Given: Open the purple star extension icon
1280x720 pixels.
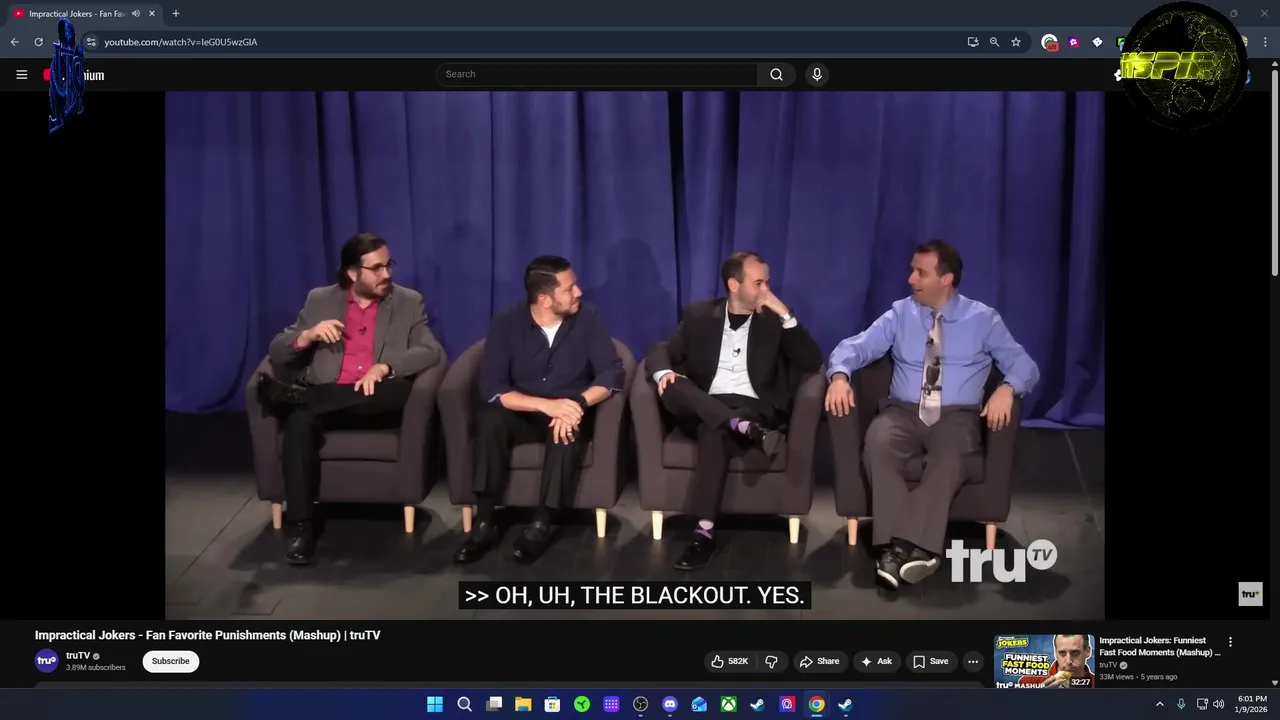Looking at the screenshot, I should click(x=1074, y=42).
